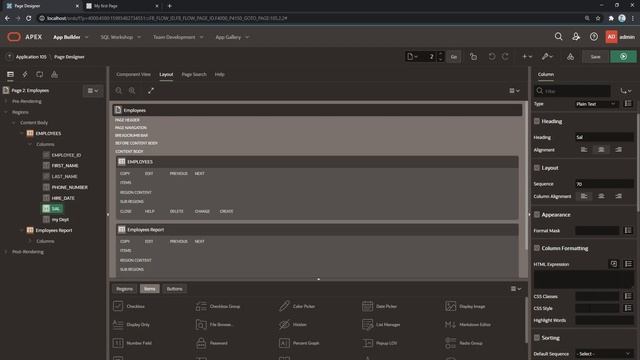
Task: Collapse the Appearance property group
Action: point(537,215)
